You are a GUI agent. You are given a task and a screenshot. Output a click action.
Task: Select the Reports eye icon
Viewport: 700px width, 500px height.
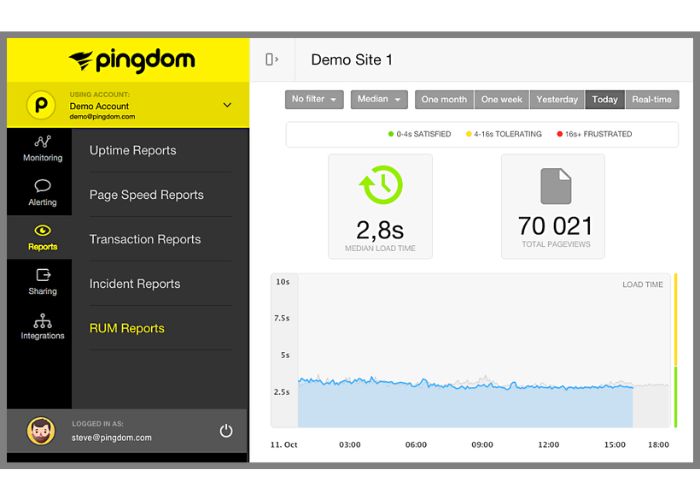click(x=43, y=230)
